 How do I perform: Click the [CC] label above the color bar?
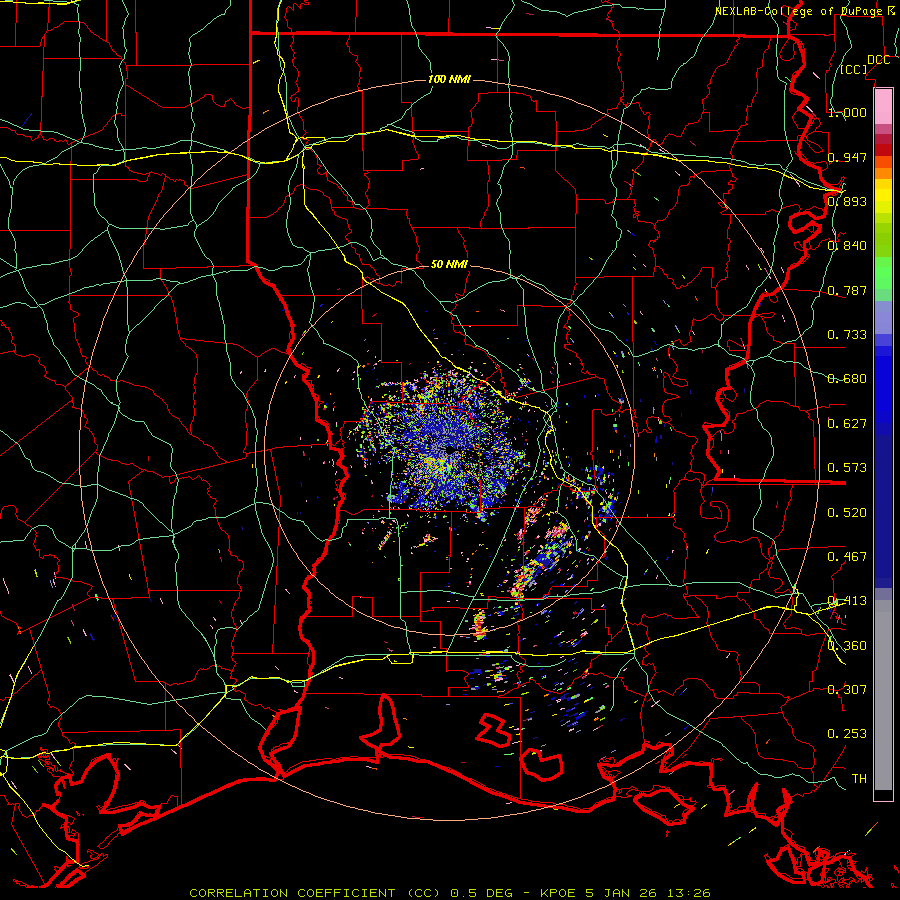coord(854,69)
